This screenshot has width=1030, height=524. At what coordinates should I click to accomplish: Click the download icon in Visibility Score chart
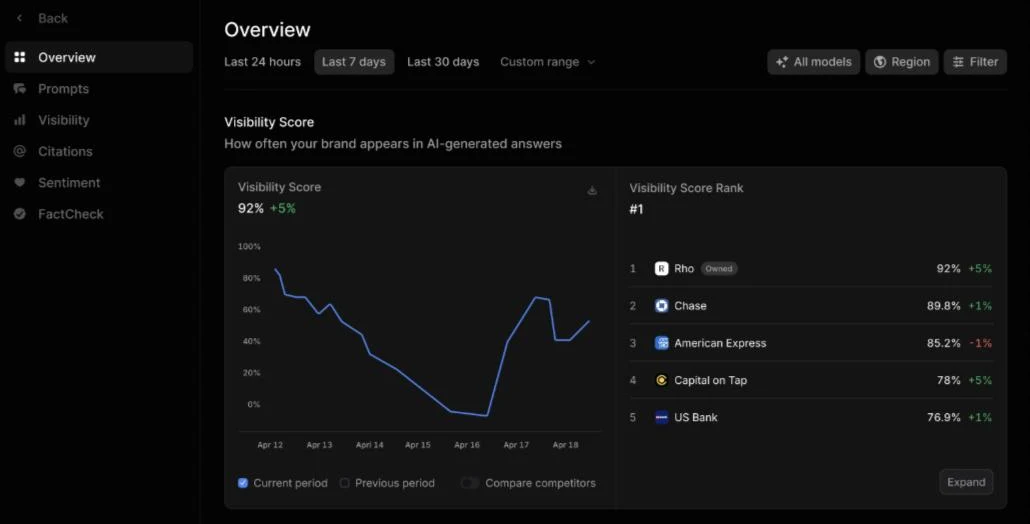click(x=592, y=190)
